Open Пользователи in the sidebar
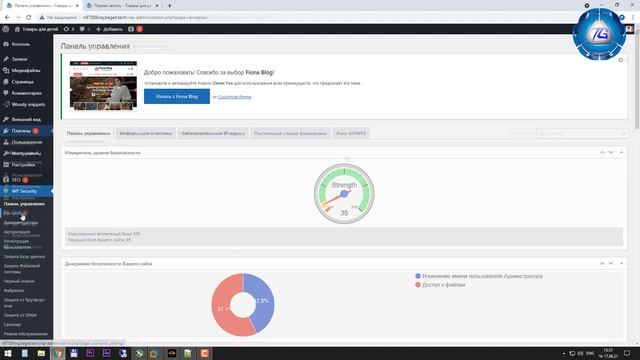 27,142
